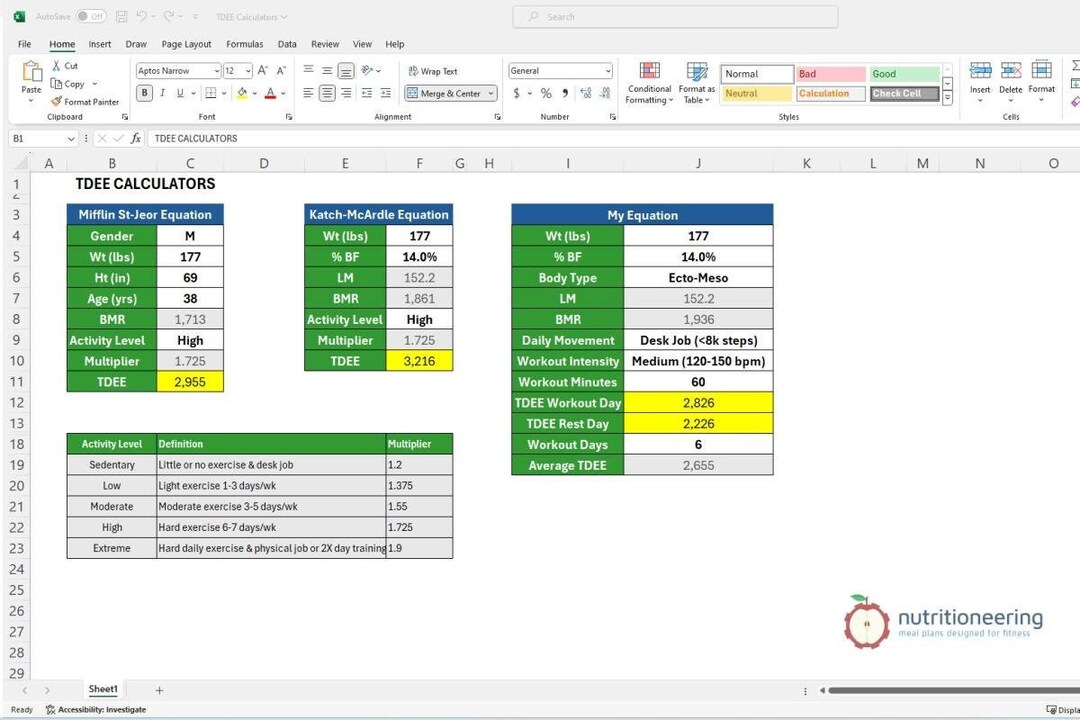Select the yellow TDEE Workout Day cell
This screenshot has width=1080, height=720.
(x=698, y=402)
